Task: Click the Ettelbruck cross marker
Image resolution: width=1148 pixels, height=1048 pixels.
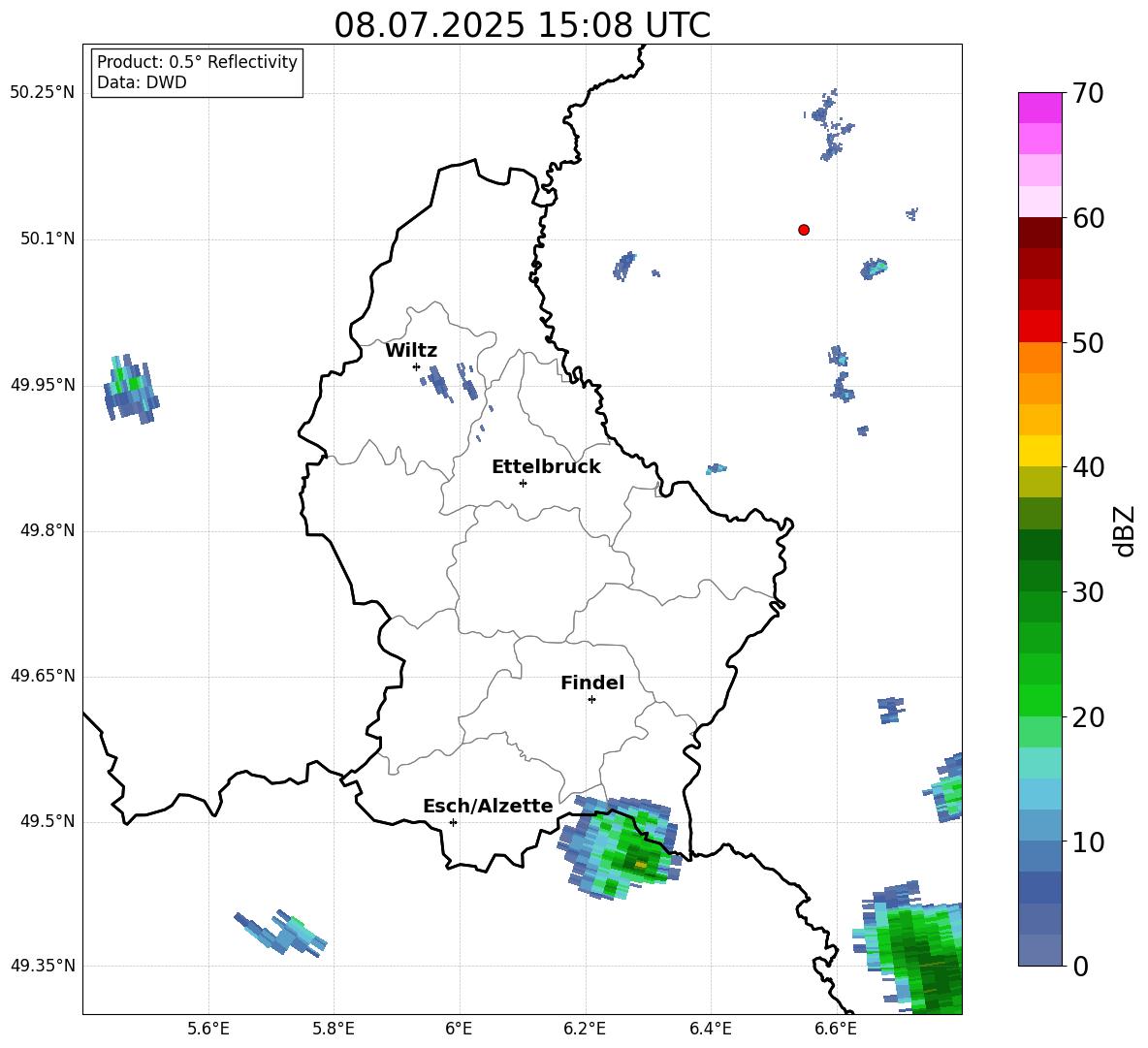Action: [x=523, y=483]
